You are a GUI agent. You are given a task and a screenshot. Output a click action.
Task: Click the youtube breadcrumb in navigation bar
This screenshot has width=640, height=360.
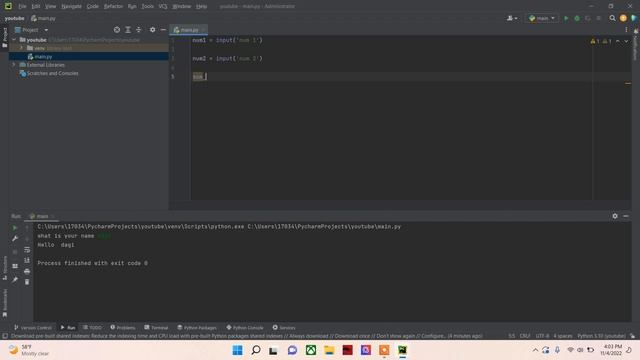tap(15, 18)
